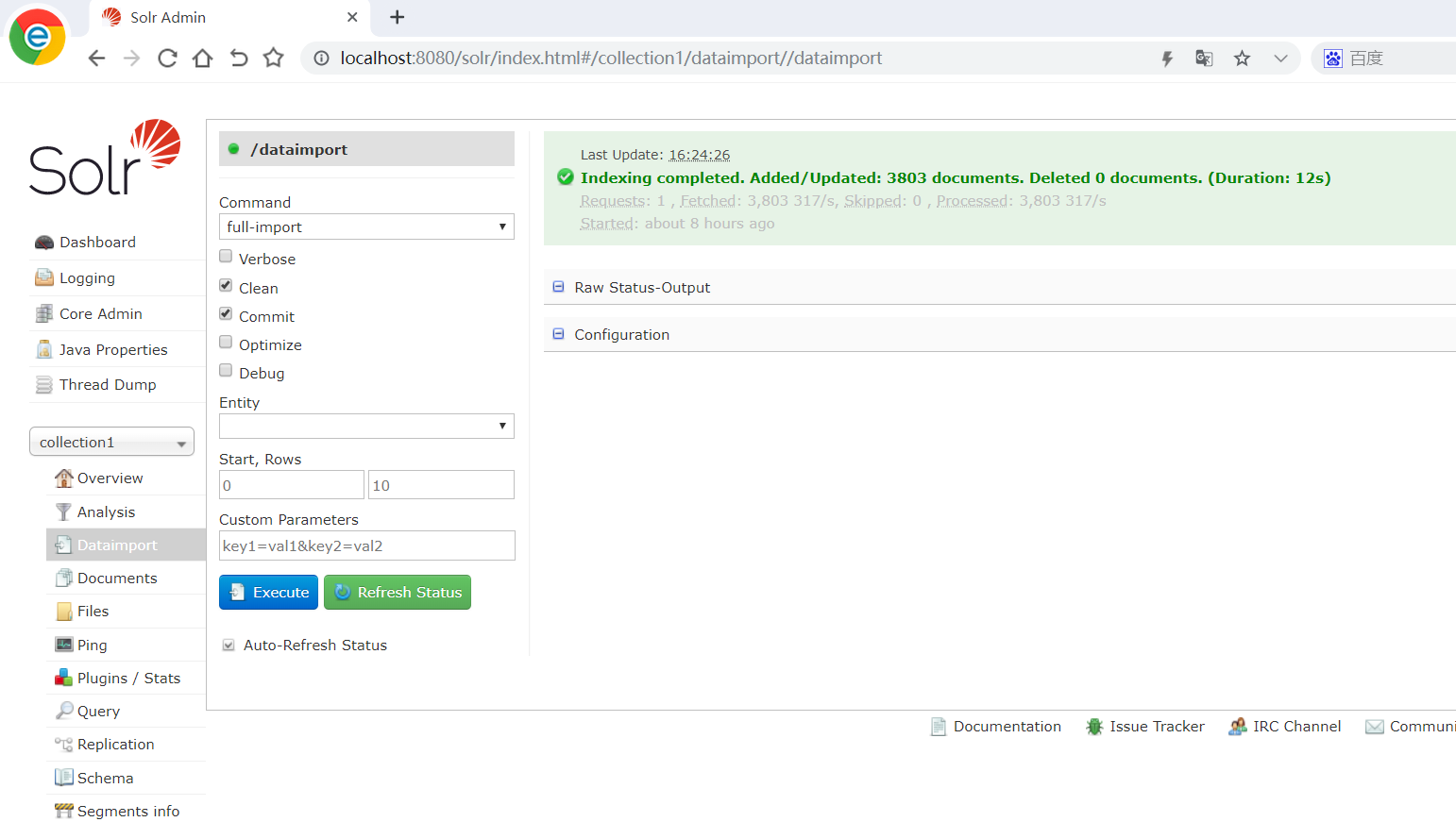Open the Command dropdown showing full-import

(366, 226)
